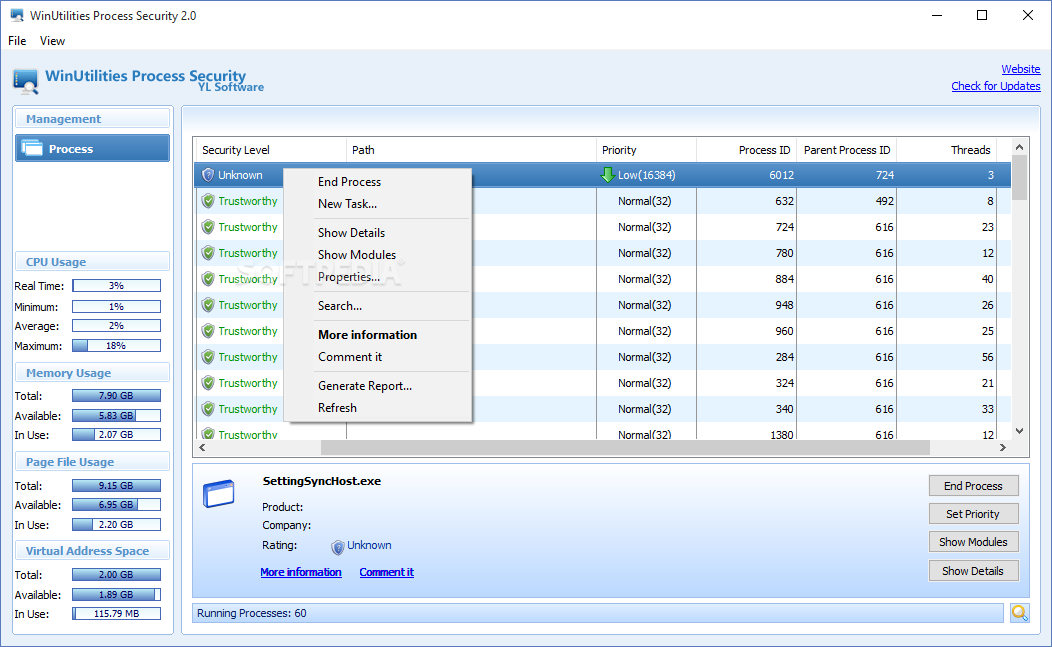This screenshot has height=647, width=1052.
Task: Click vertical scrollbar up arrow
Action: (1019, 147)
